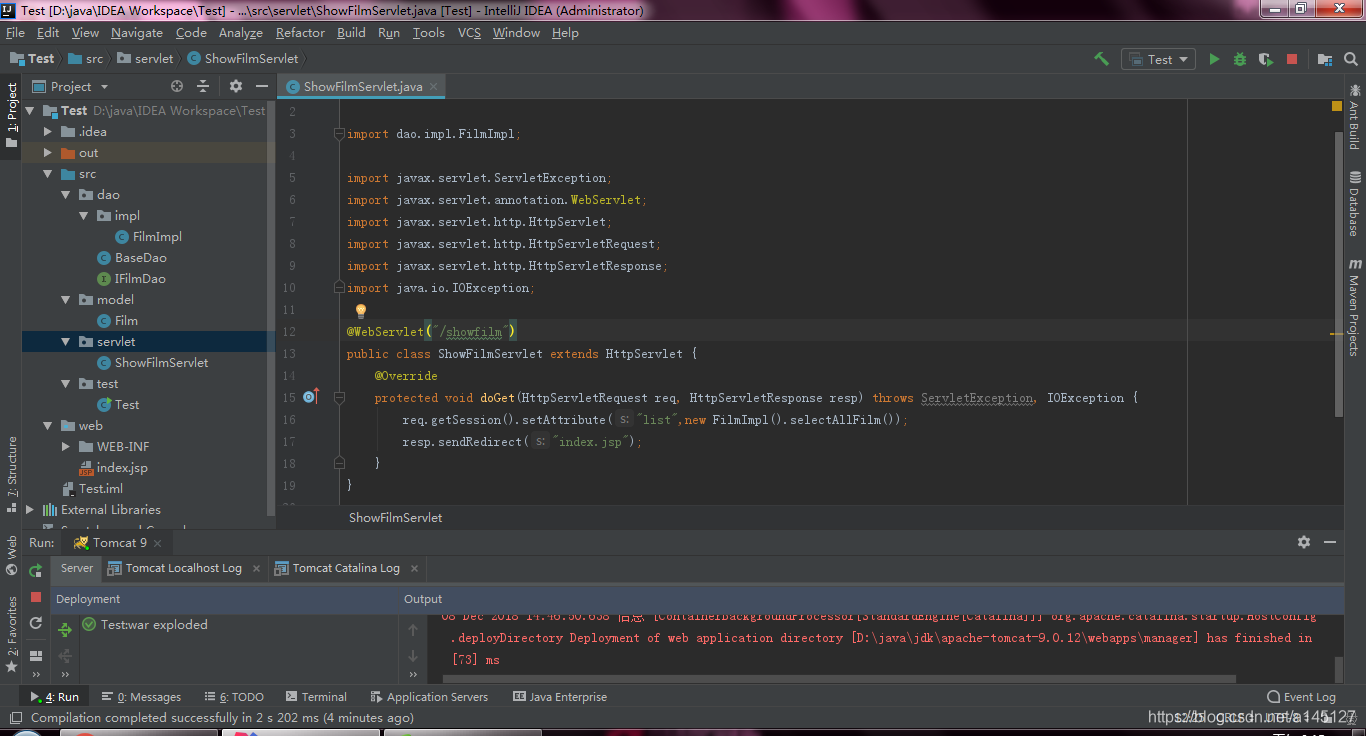
Task: Open the Maven Projects tool window
Action: point(1354,307)
